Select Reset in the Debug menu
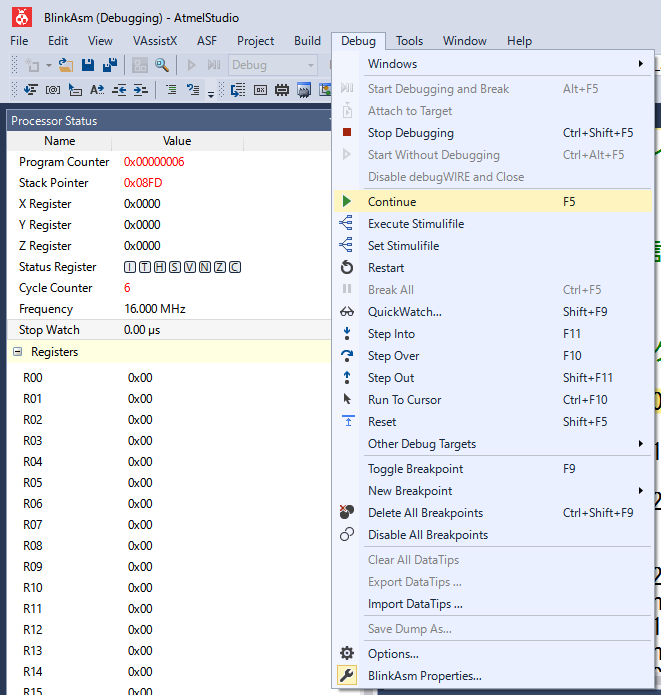Screen dimensions: 661x695 (x=493, y=422)
